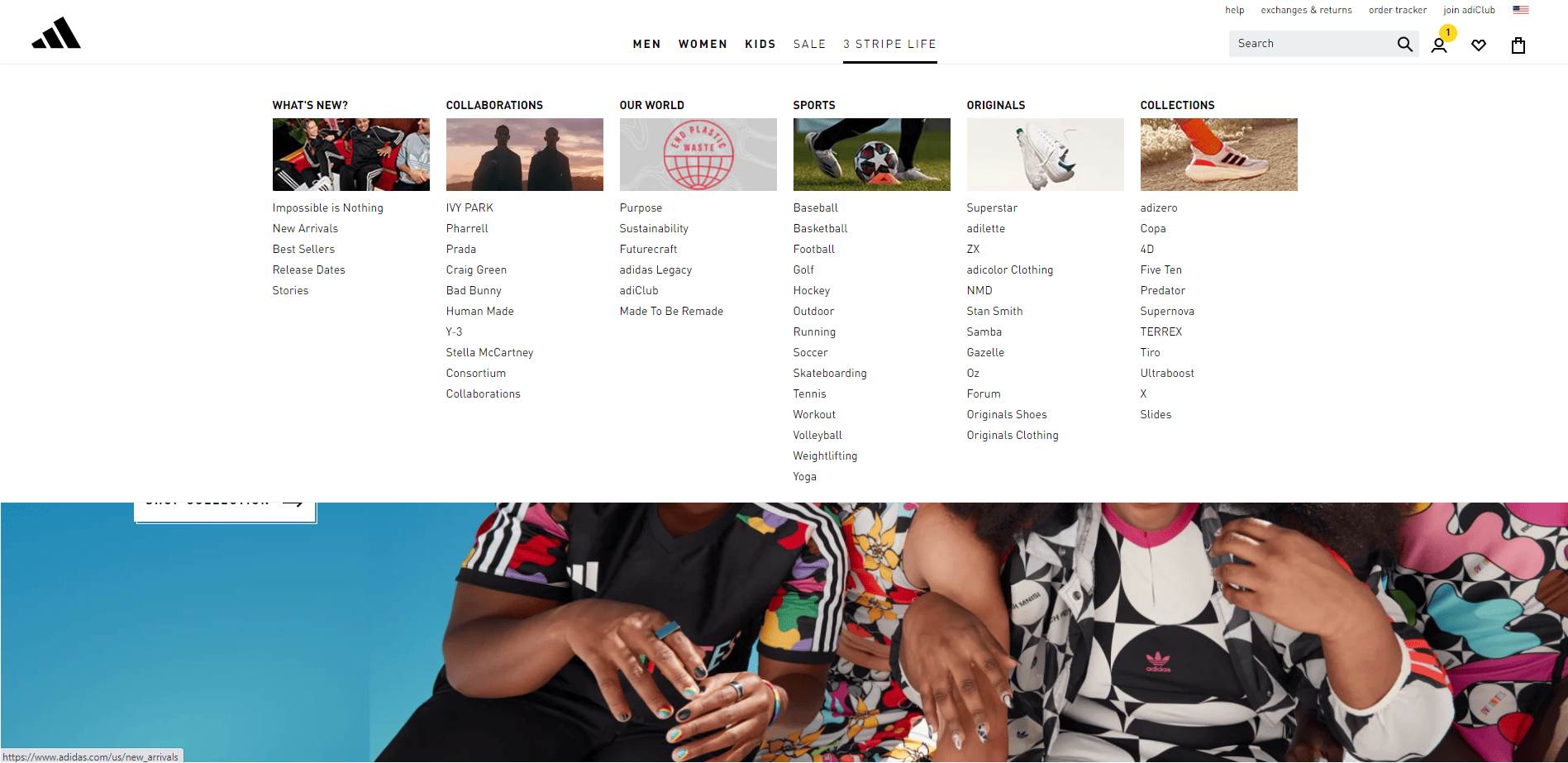Open the account profile icon
This screenshot has height=763, width=1568.
click(x=1439, y=45)
